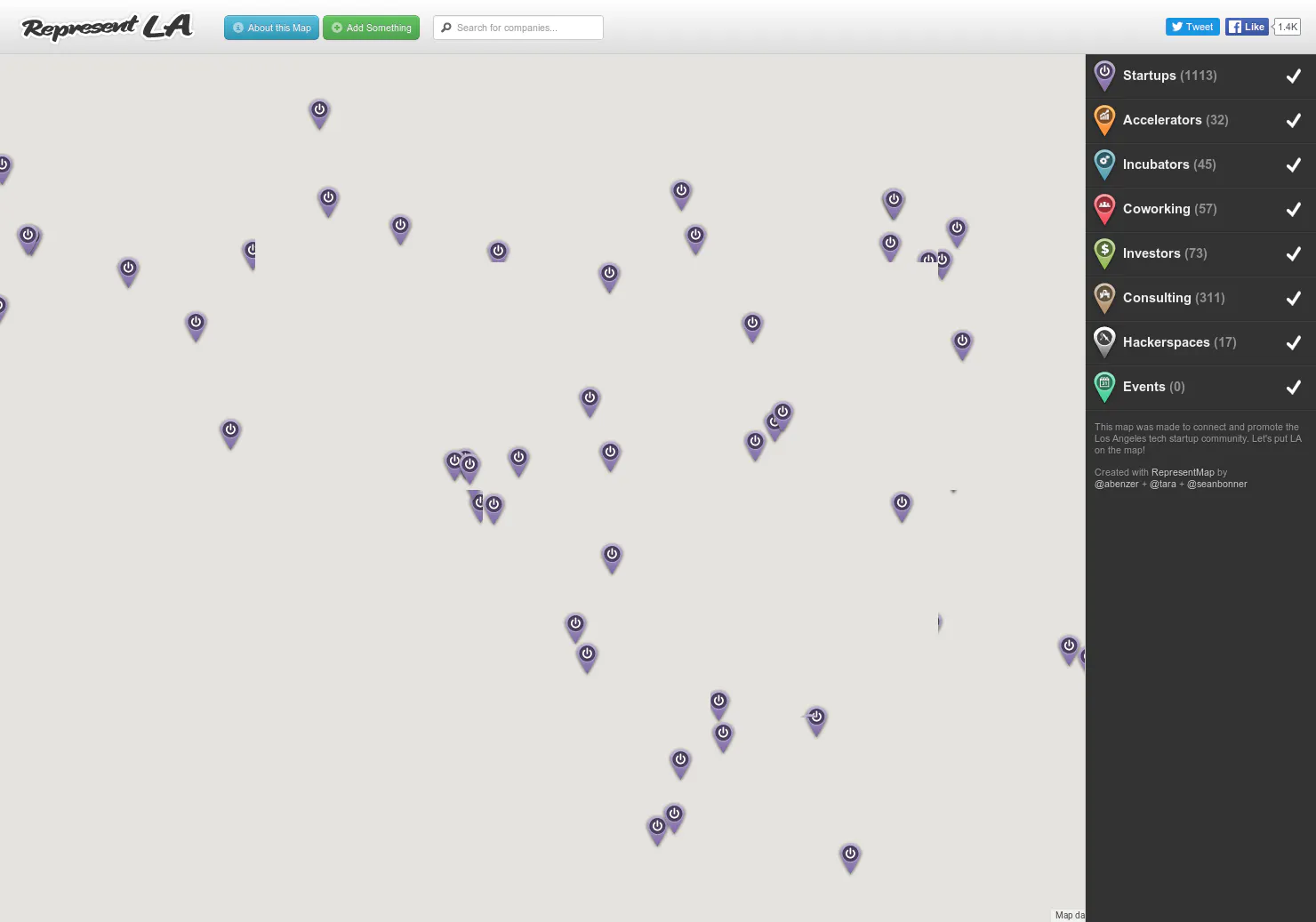The width and height of the screenshot is (1316, 922).
Task: Toggle the Accelerators category checkmark
Action: coord(1294,120)
